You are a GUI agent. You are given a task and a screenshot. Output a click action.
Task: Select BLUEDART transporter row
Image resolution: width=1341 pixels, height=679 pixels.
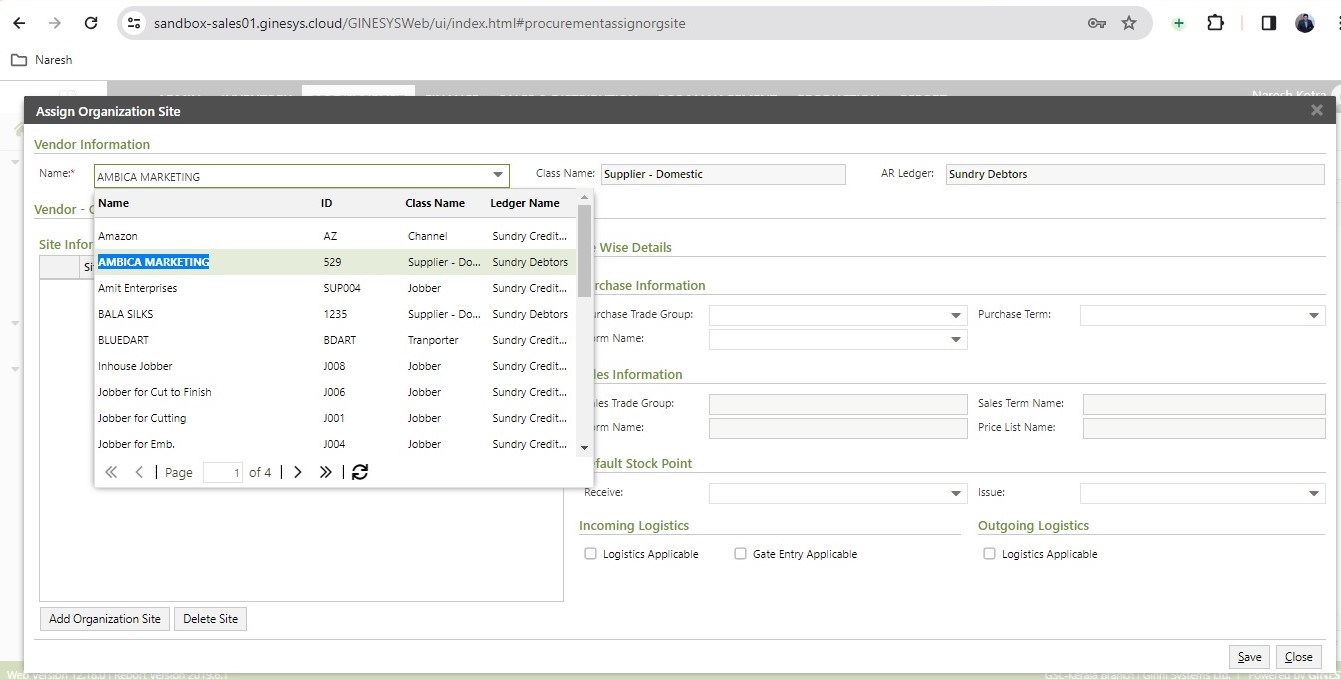(x=335, y=340)
